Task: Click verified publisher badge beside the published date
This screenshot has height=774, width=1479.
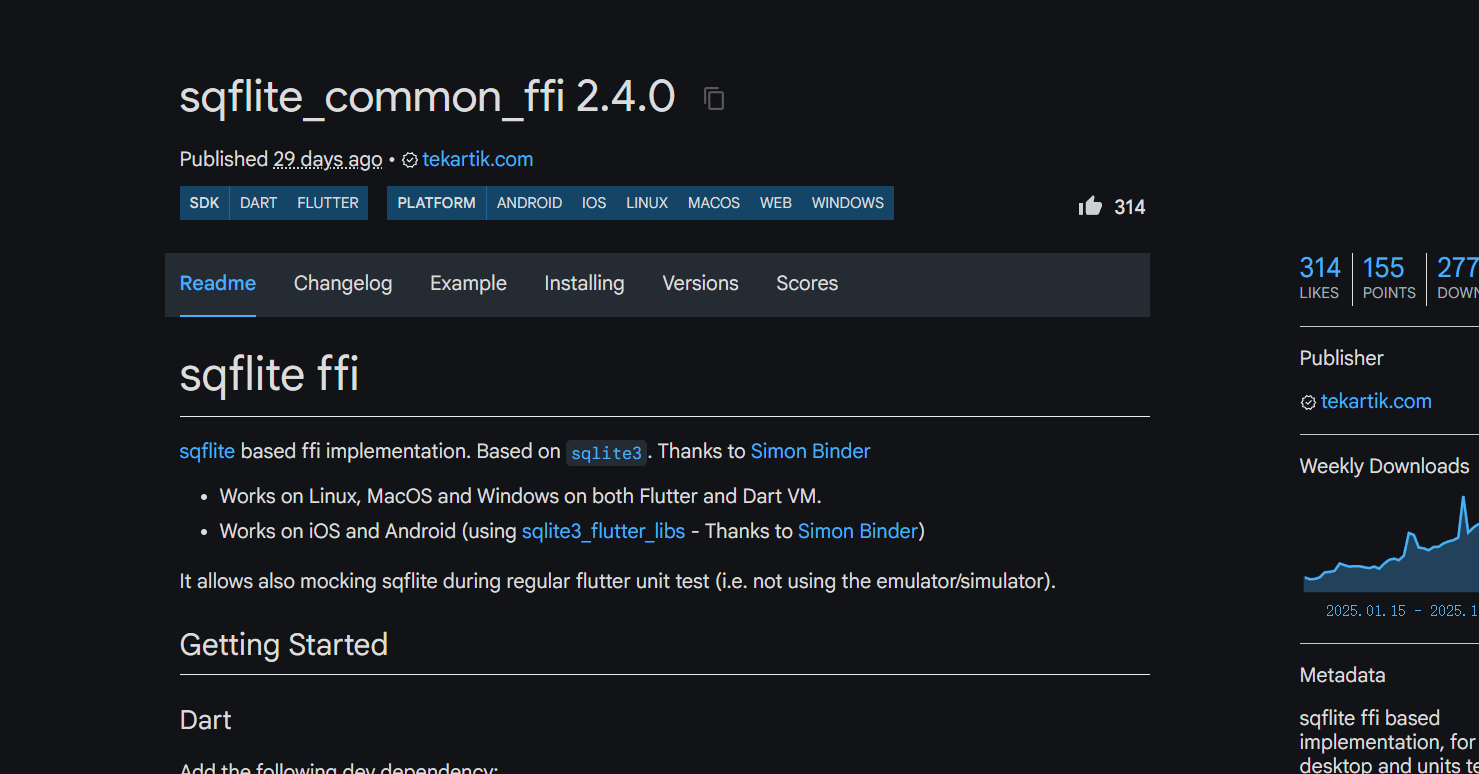Action: click(x=410, y=160)
